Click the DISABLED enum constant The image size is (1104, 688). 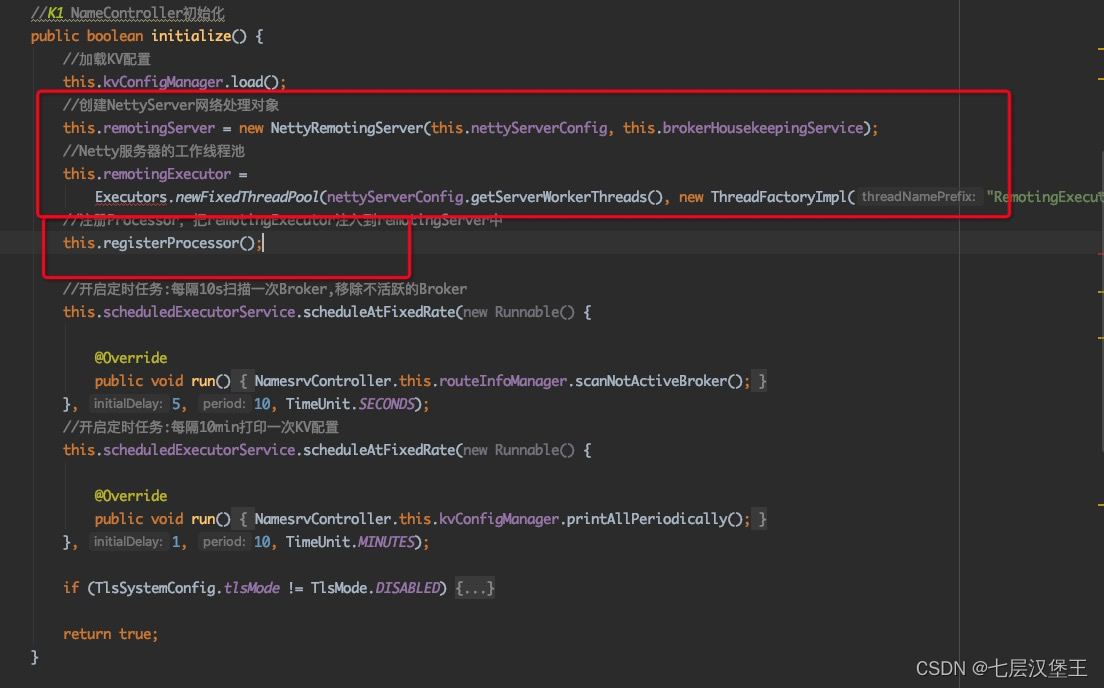(408, 588)
